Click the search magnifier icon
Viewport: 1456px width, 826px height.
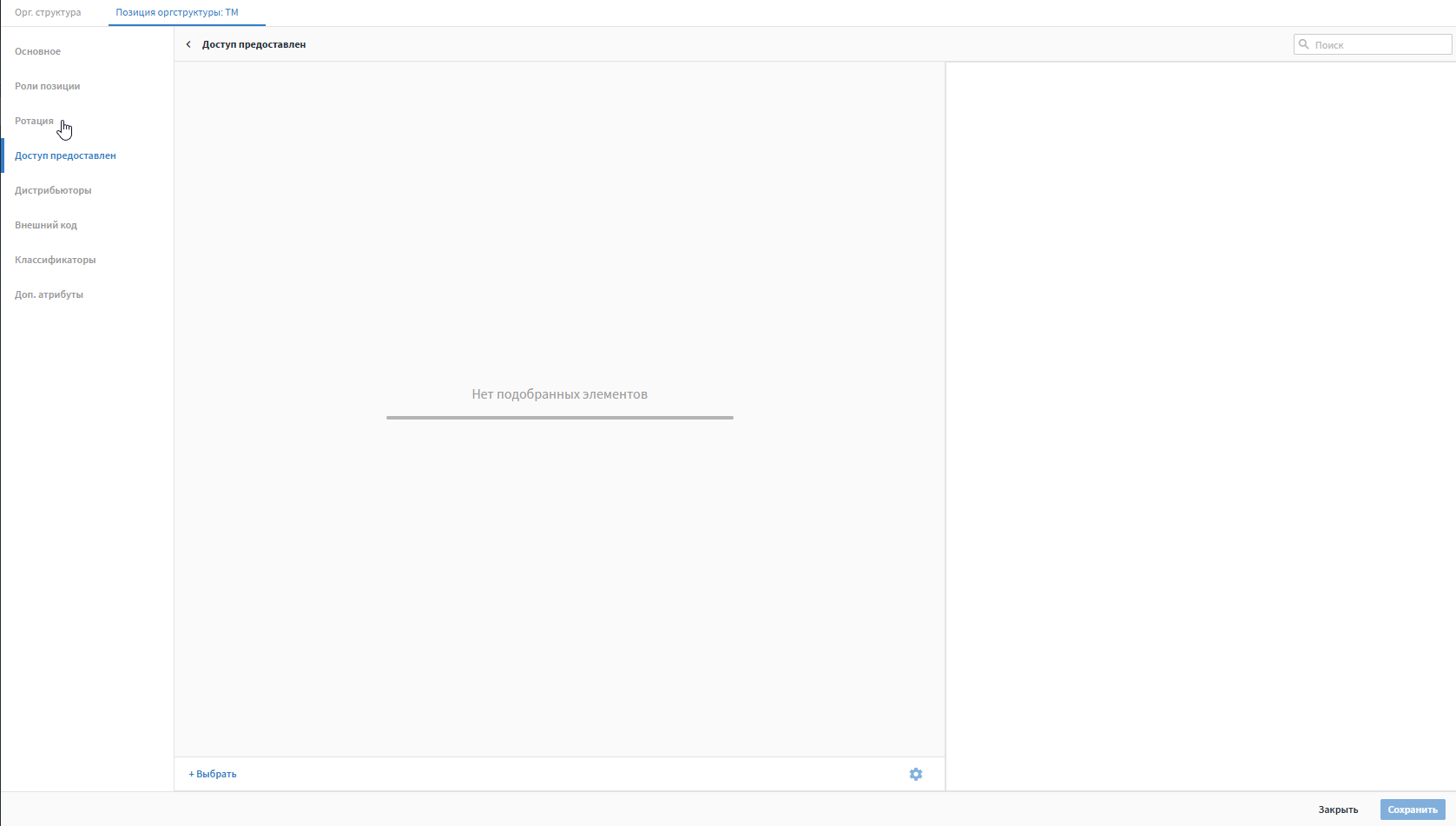tap(1303, 44)
